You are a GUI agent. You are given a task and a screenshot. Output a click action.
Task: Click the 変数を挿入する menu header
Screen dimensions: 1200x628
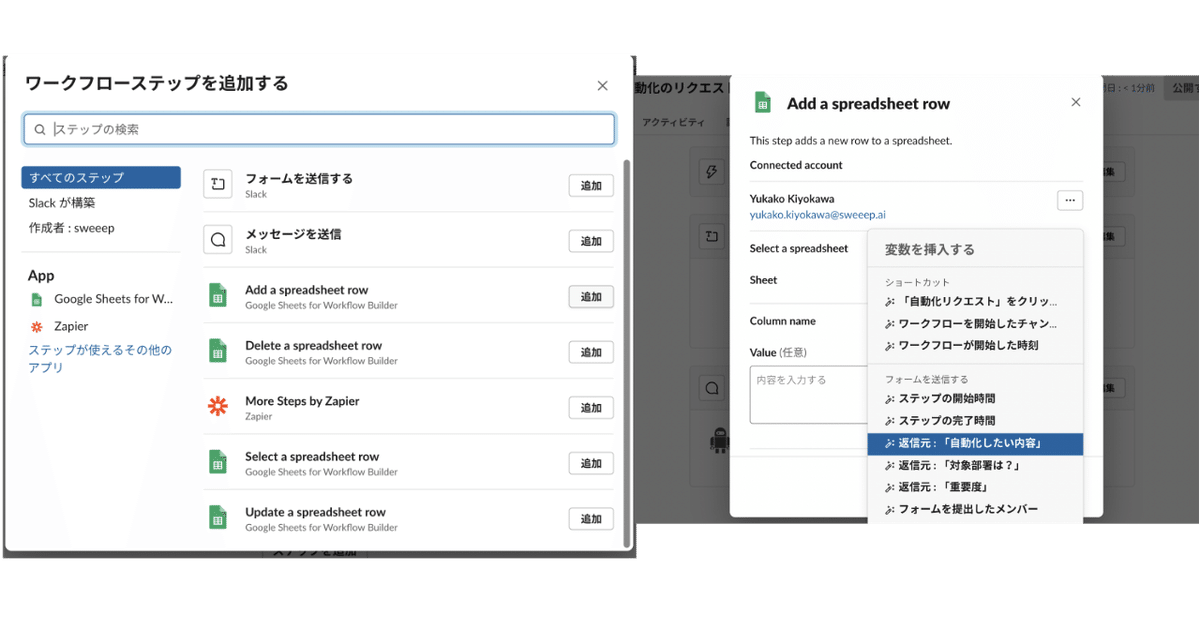pyautogui.click(x=929, y=249)
